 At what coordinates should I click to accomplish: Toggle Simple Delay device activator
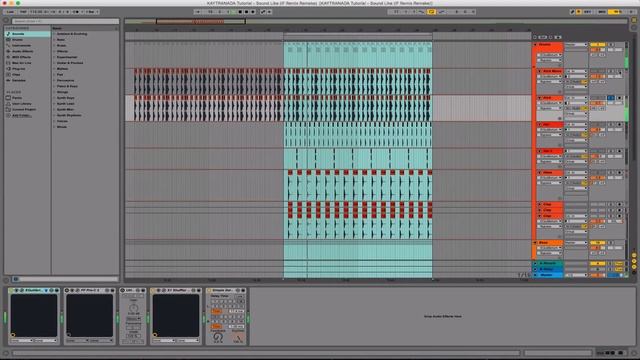[x=209, y=290]
